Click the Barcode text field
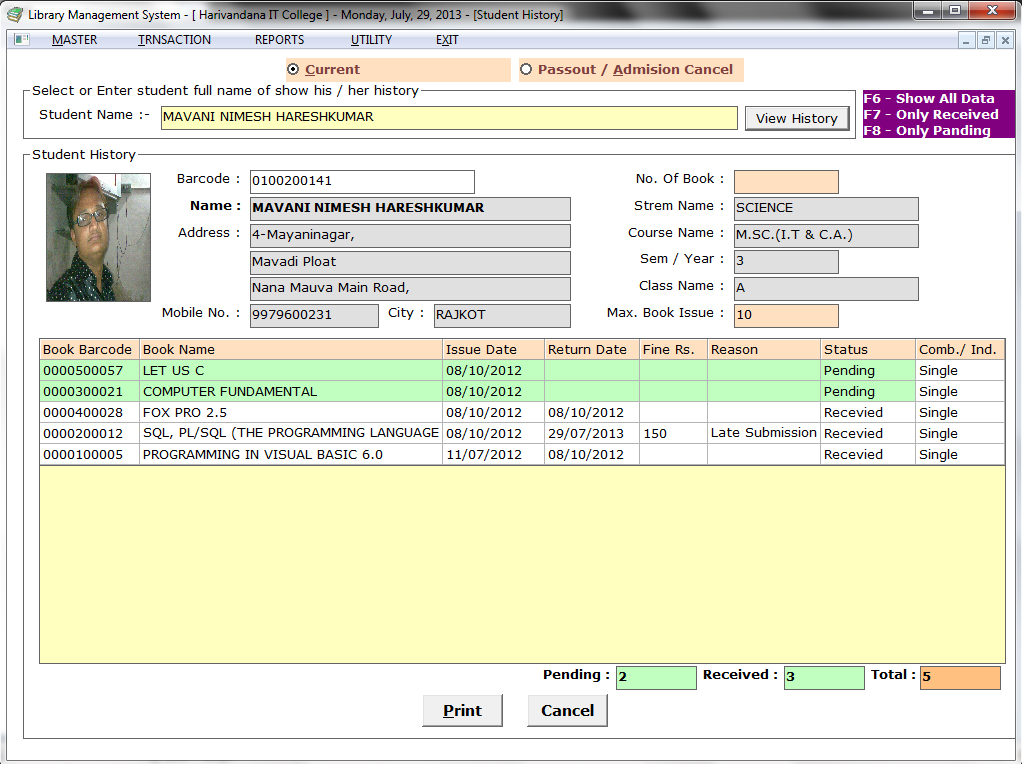The width and height of the screenshot is (1022, 764). click(361, 181)
